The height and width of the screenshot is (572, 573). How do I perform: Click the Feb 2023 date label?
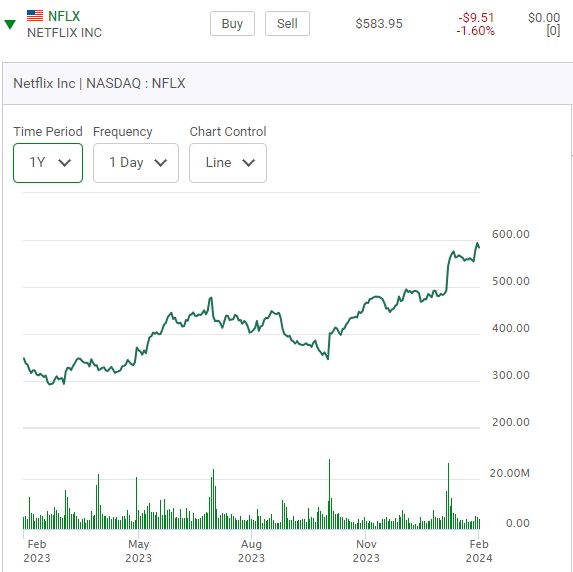[x=37, y=551]
